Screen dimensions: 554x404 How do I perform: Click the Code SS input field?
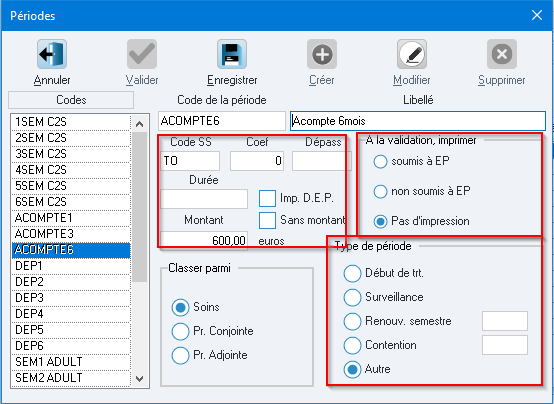190,161
